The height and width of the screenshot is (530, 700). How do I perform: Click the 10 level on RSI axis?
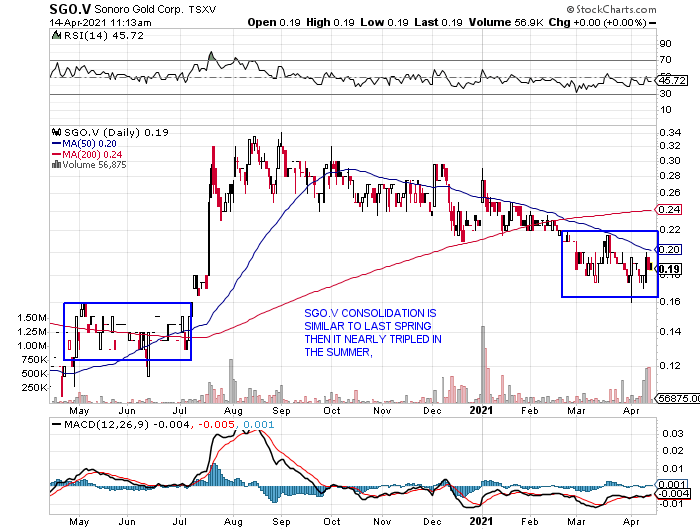click(x=665, y=109)
